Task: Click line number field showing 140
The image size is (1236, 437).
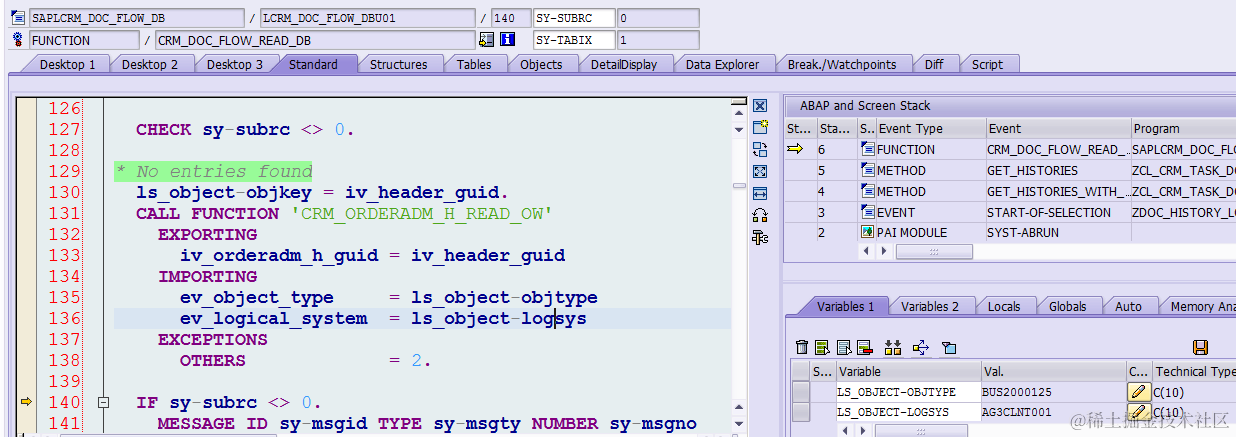Action: [511, 18]
